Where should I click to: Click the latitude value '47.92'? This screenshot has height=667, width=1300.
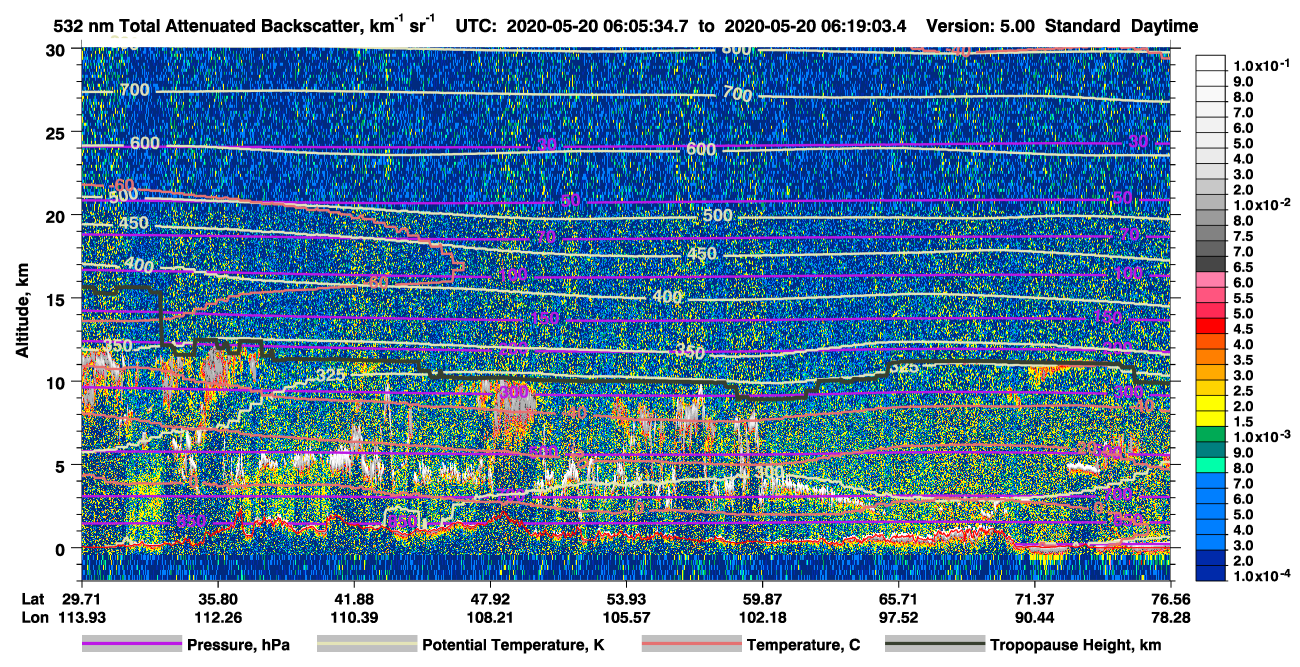point(490,599)
